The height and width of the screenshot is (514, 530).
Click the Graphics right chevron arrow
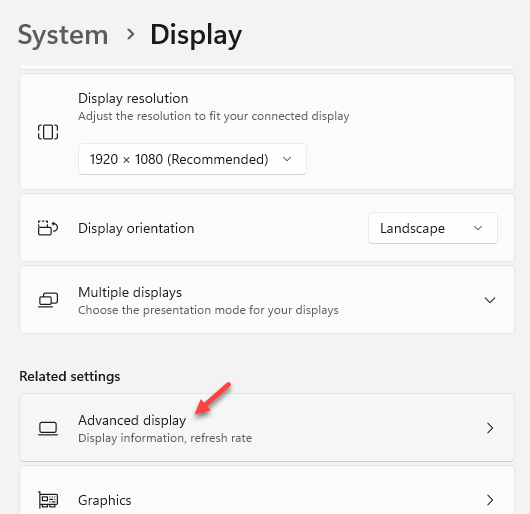[x=490, y=500]
